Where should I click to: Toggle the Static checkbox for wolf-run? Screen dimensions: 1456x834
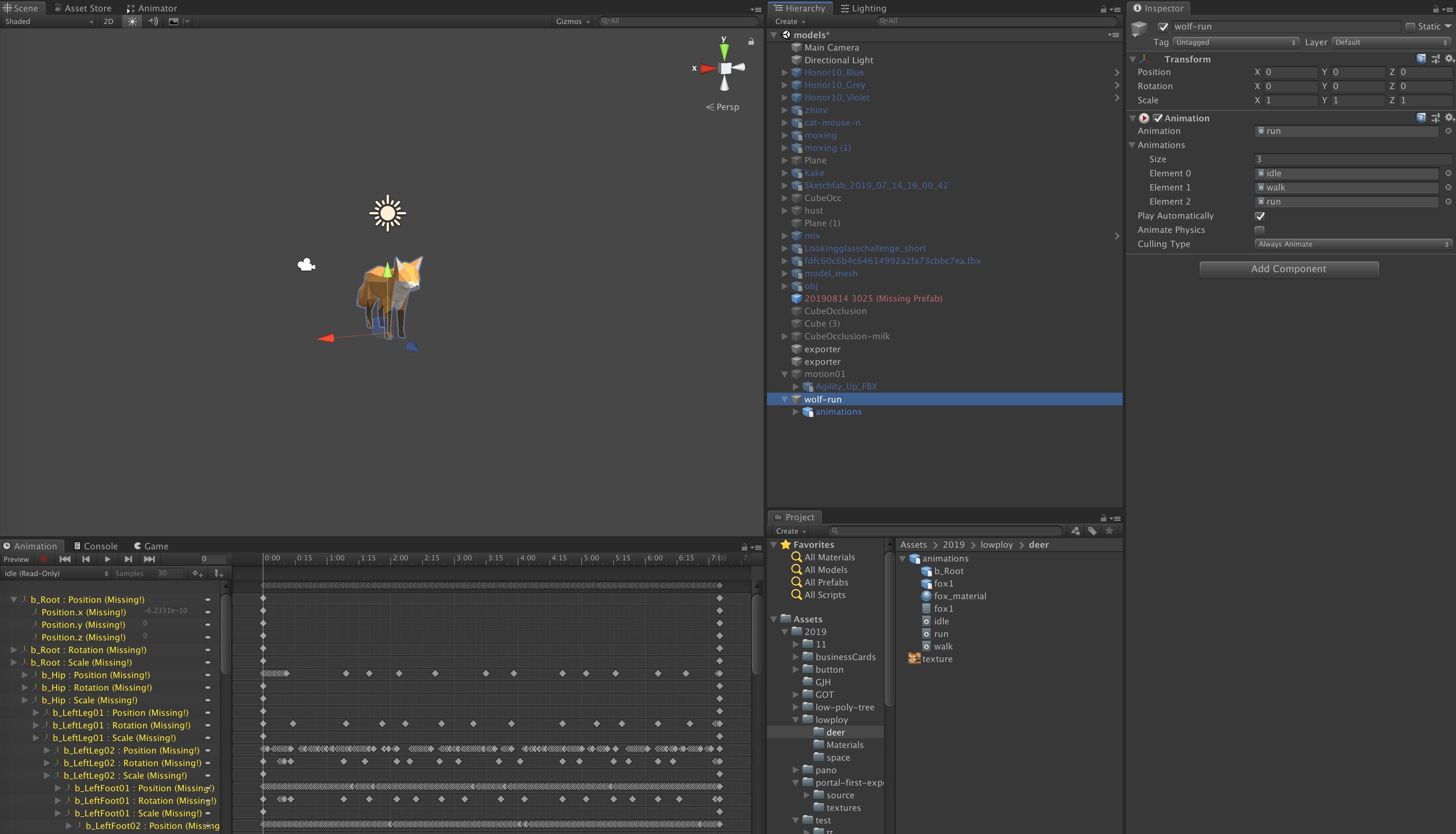click(1410, 26)
